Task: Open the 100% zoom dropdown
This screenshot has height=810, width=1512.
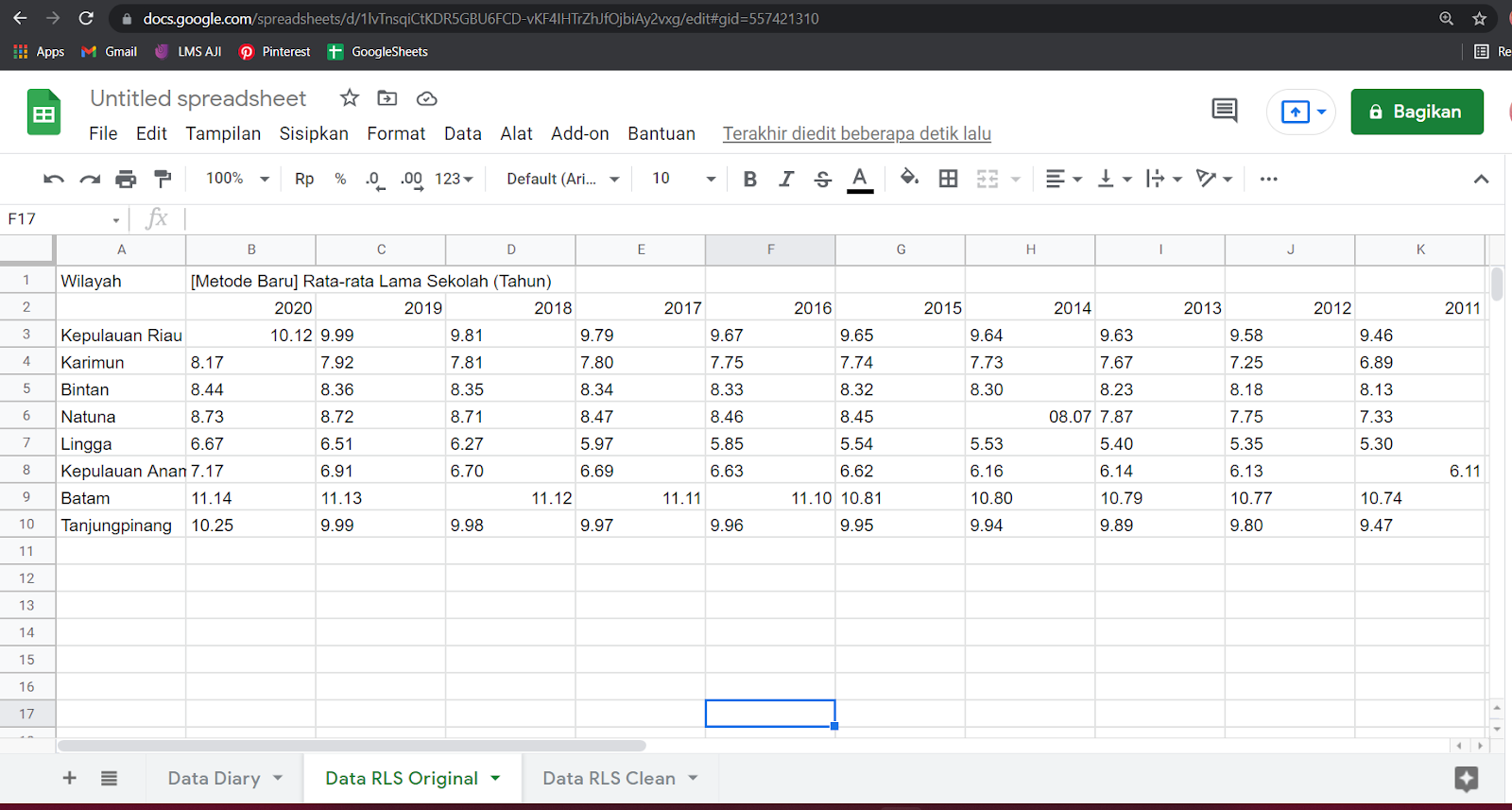Action: pos(237,179)
